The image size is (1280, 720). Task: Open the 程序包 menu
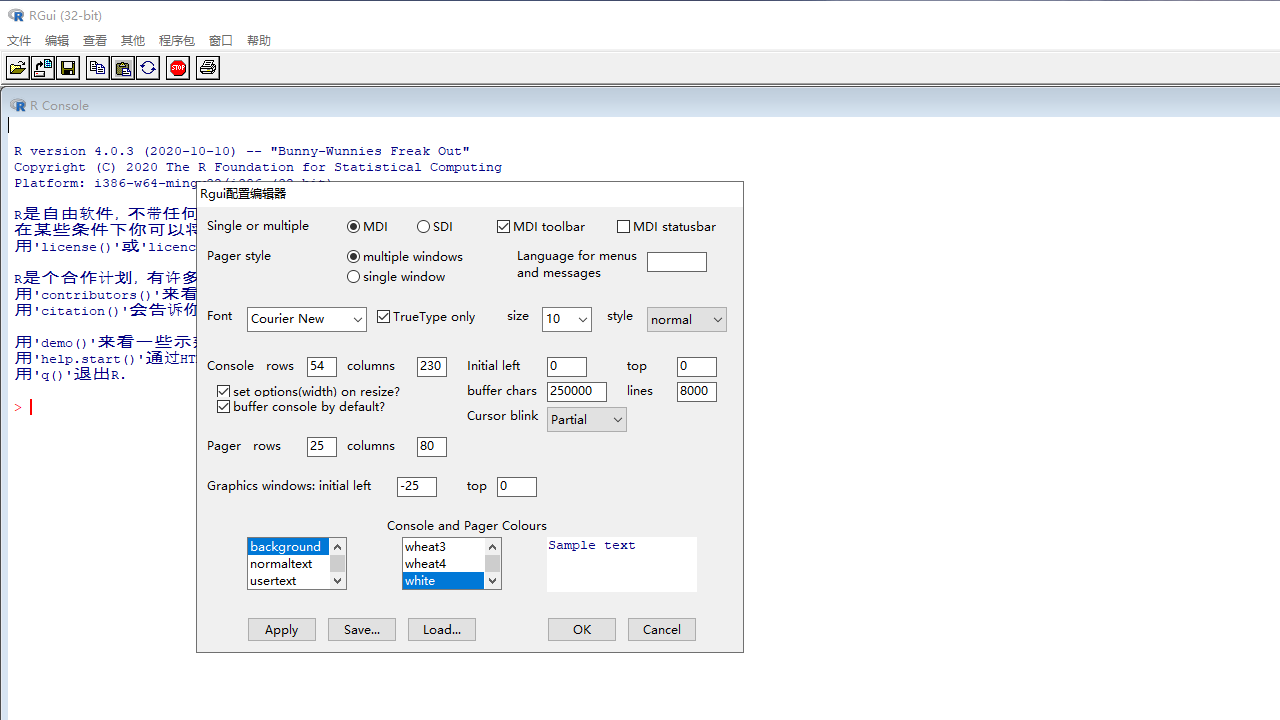point(177,41)
